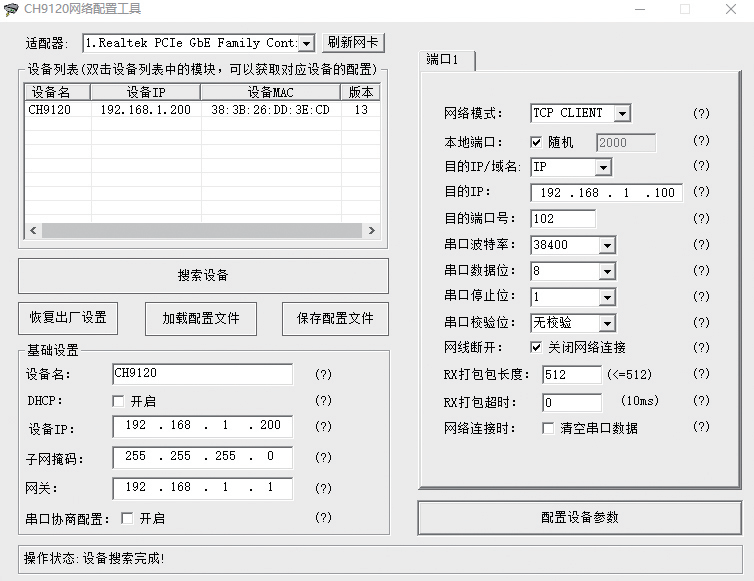Enable the 清空串口数据 checkbox
754x581 pixels.
[x=548, y=428]
